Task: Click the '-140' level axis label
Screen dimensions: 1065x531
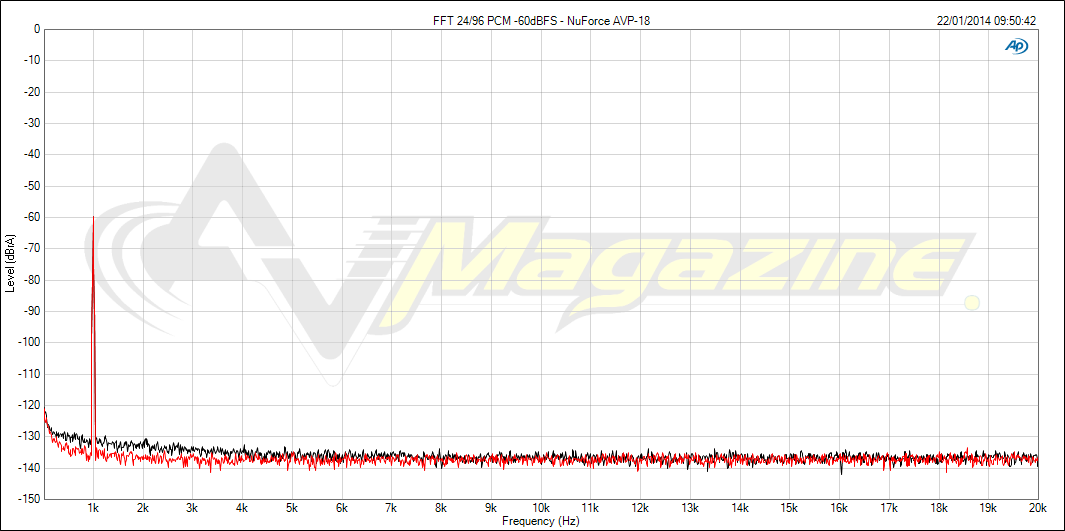Action: tap(30, 468)
